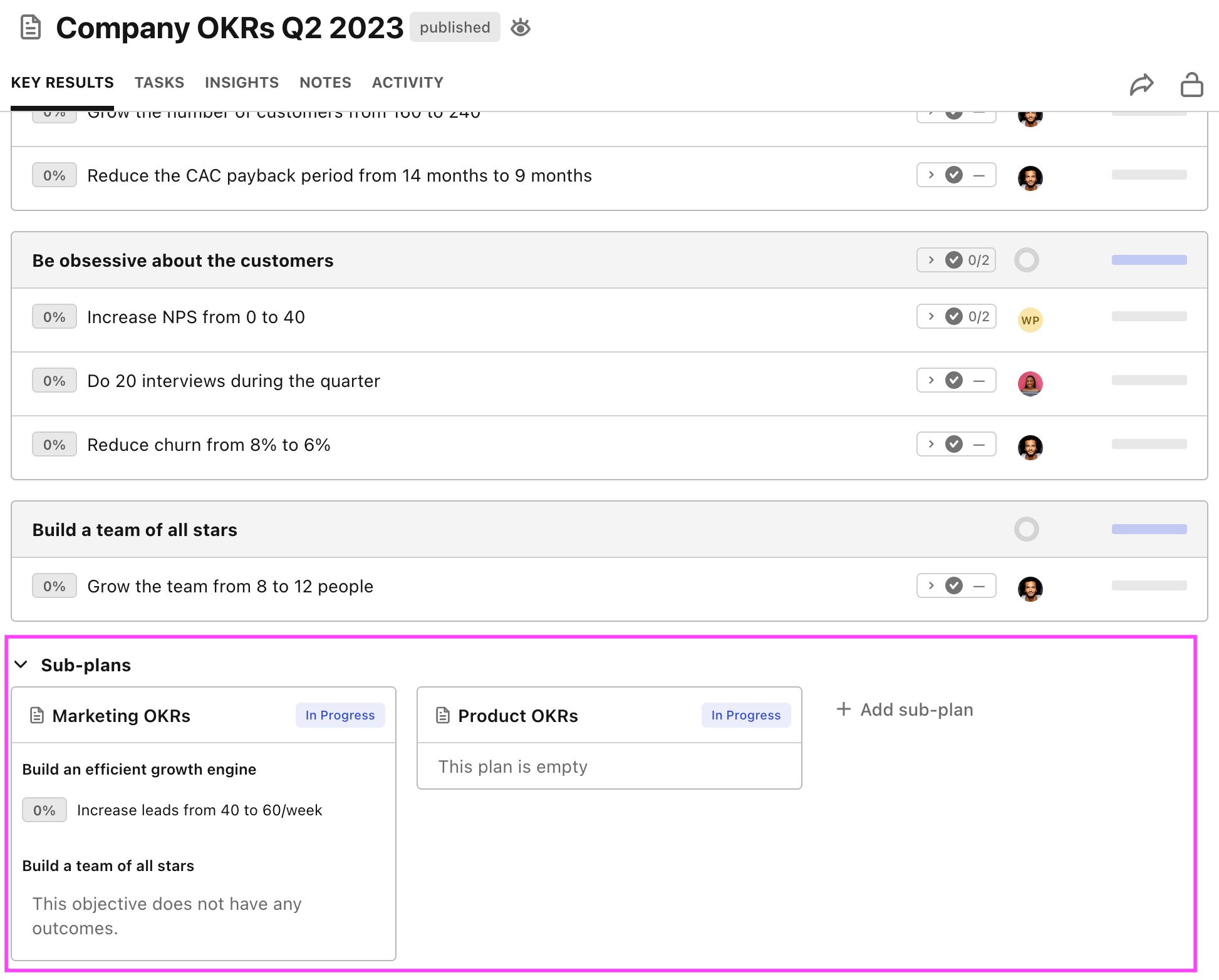Expand tasks chevron on Grow the team row

(931, 585)
